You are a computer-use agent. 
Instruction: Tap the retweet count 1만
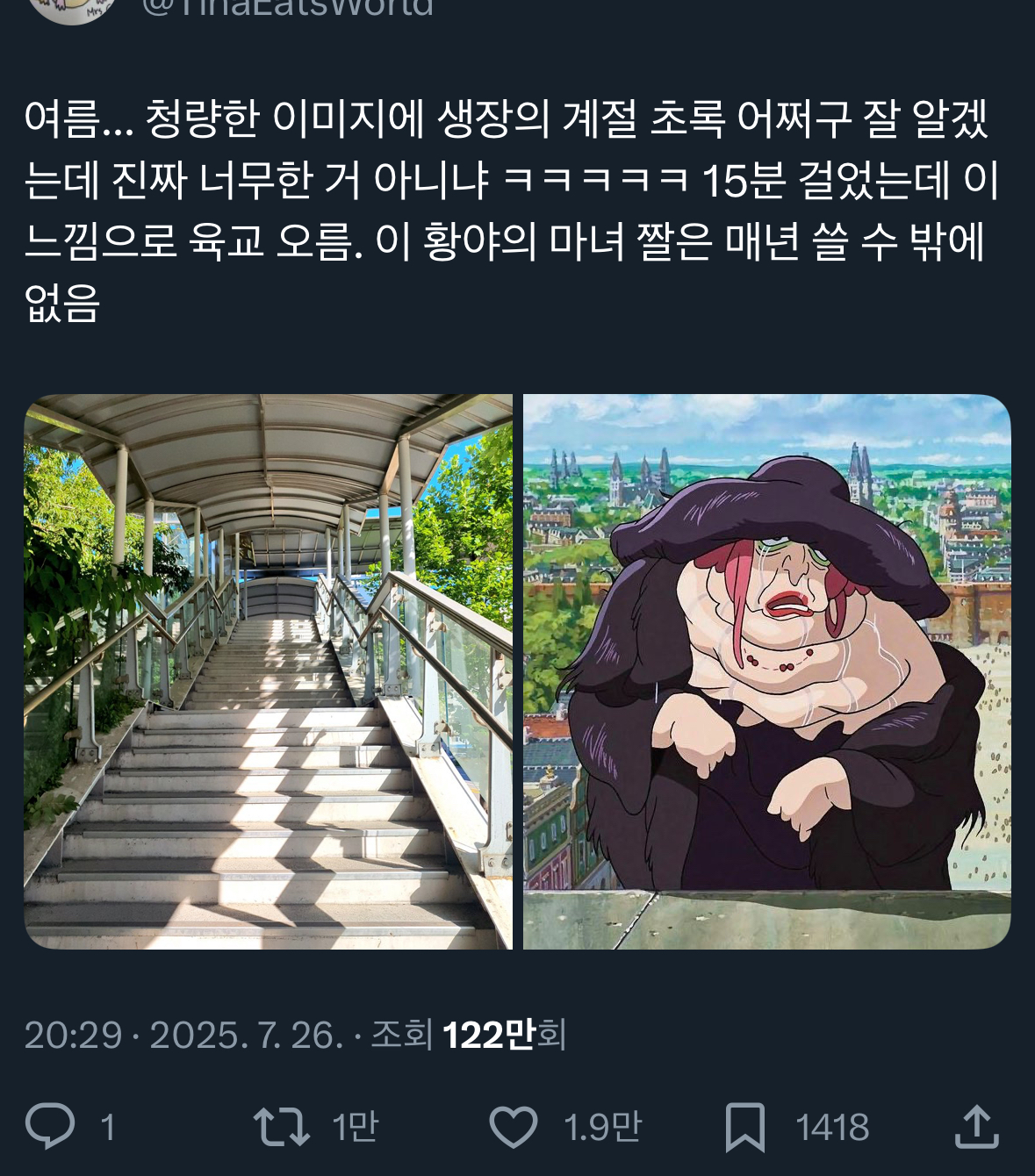tap(355, 1127)
